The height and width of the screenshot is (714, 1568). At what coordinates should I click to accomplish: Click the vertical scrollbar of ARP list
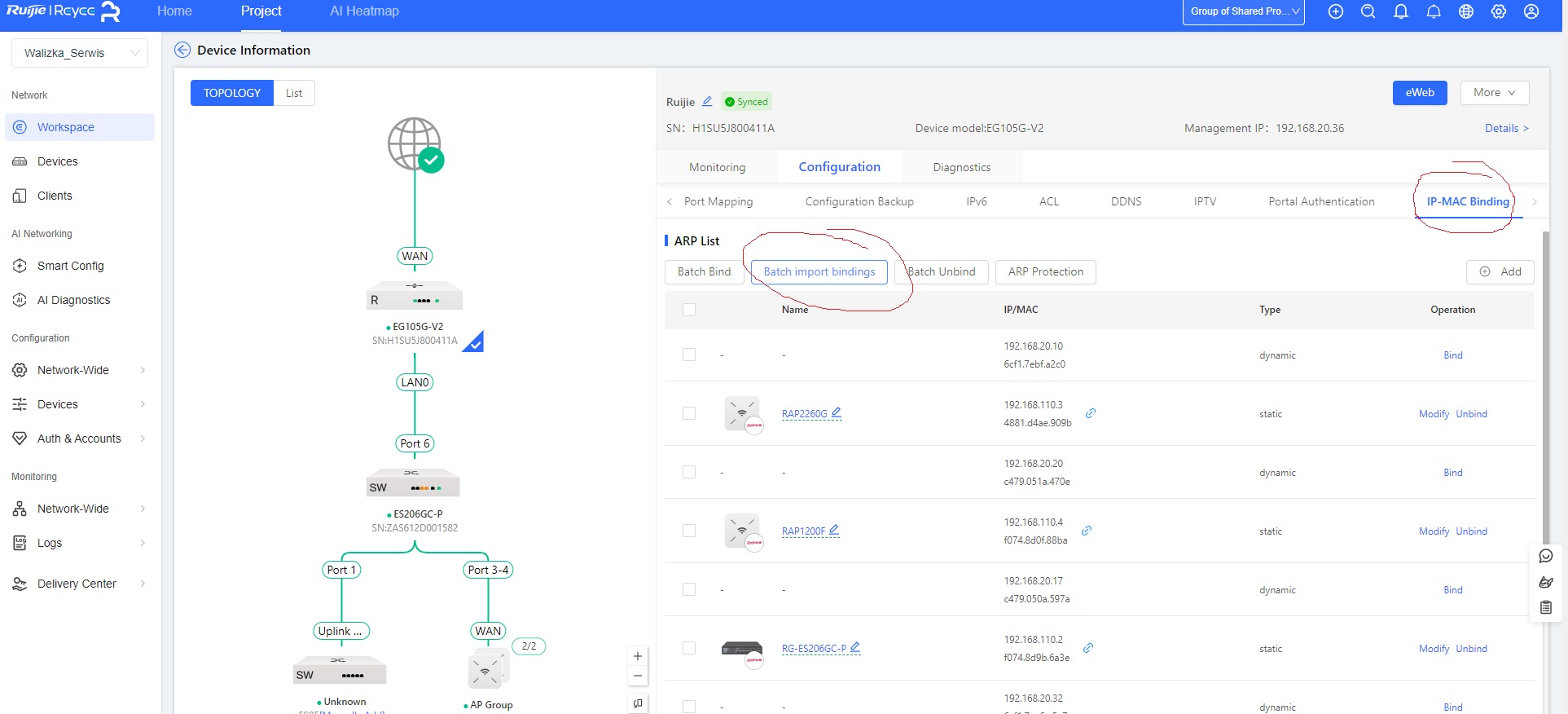pyautogui.click(x=1546, y=387)
